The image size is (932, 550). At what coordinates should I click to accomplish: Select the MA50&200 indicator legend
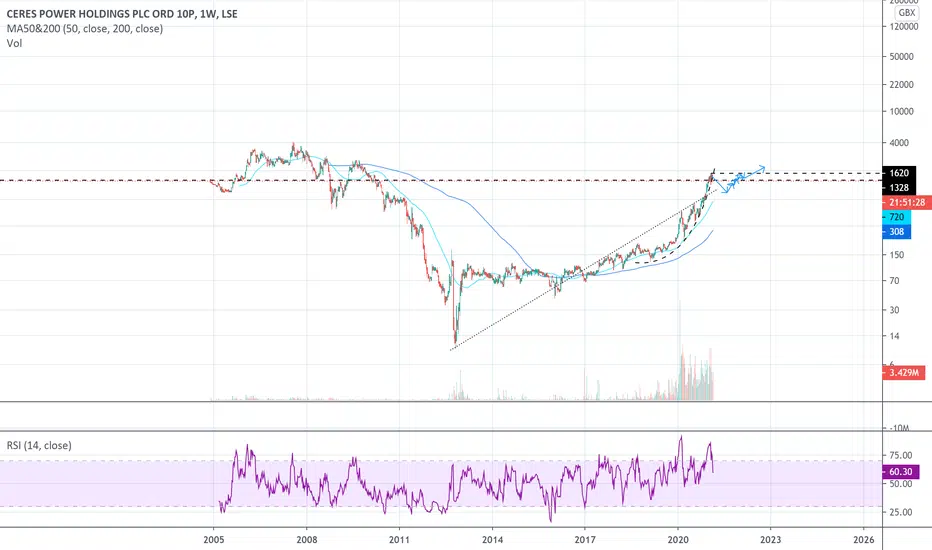(84, 29)
